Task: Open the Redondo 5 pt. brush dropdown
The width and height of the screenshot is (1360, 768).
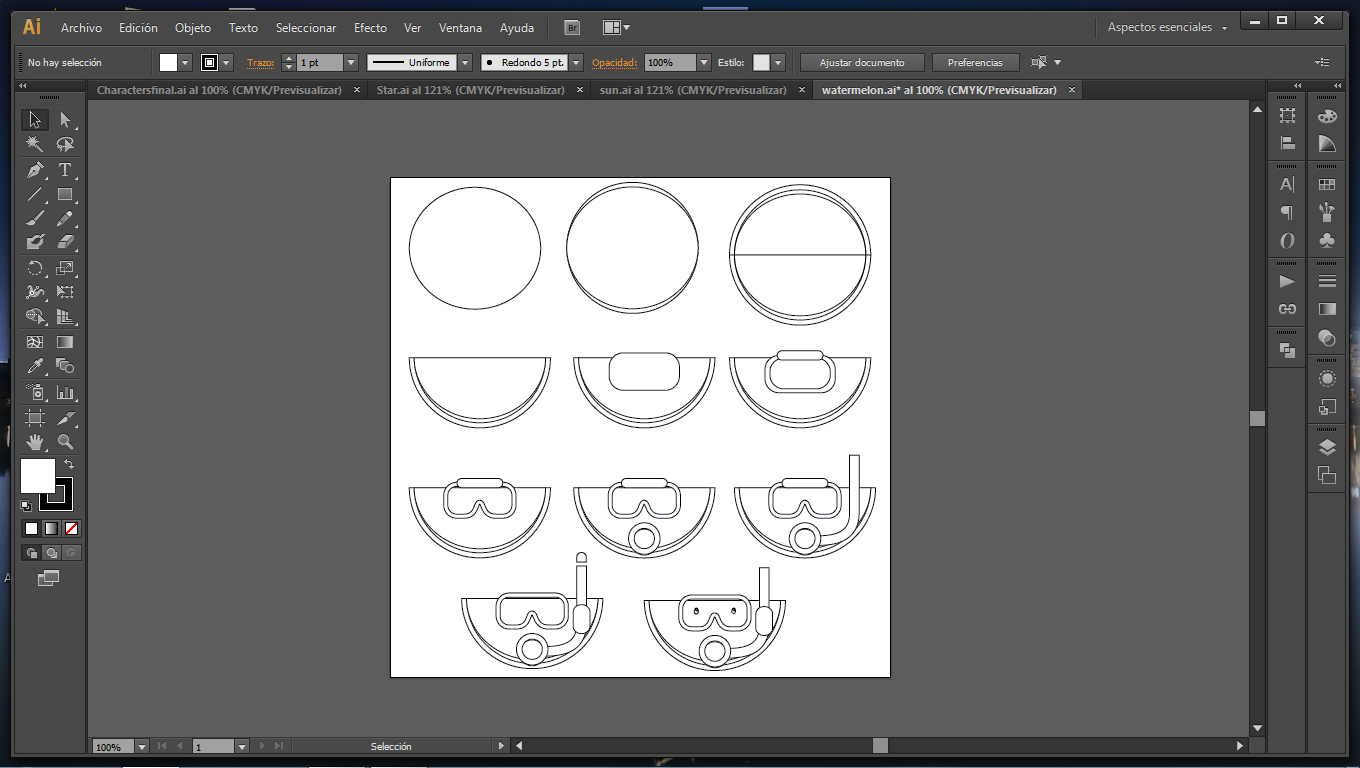Action: pyautogui.click(x=575, y=62)
